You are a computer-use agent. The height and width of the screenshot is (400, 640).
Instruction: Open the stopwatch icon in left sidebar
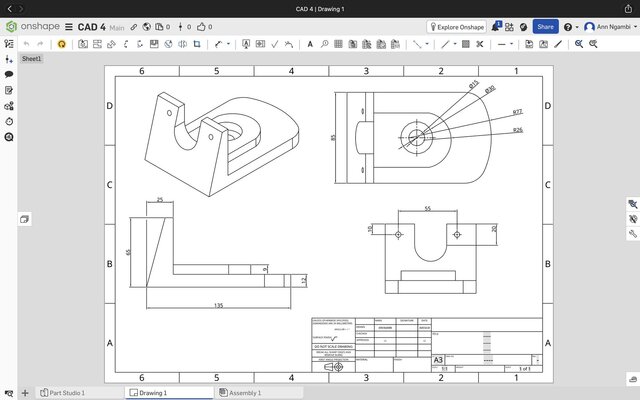[x=9, y=122]
